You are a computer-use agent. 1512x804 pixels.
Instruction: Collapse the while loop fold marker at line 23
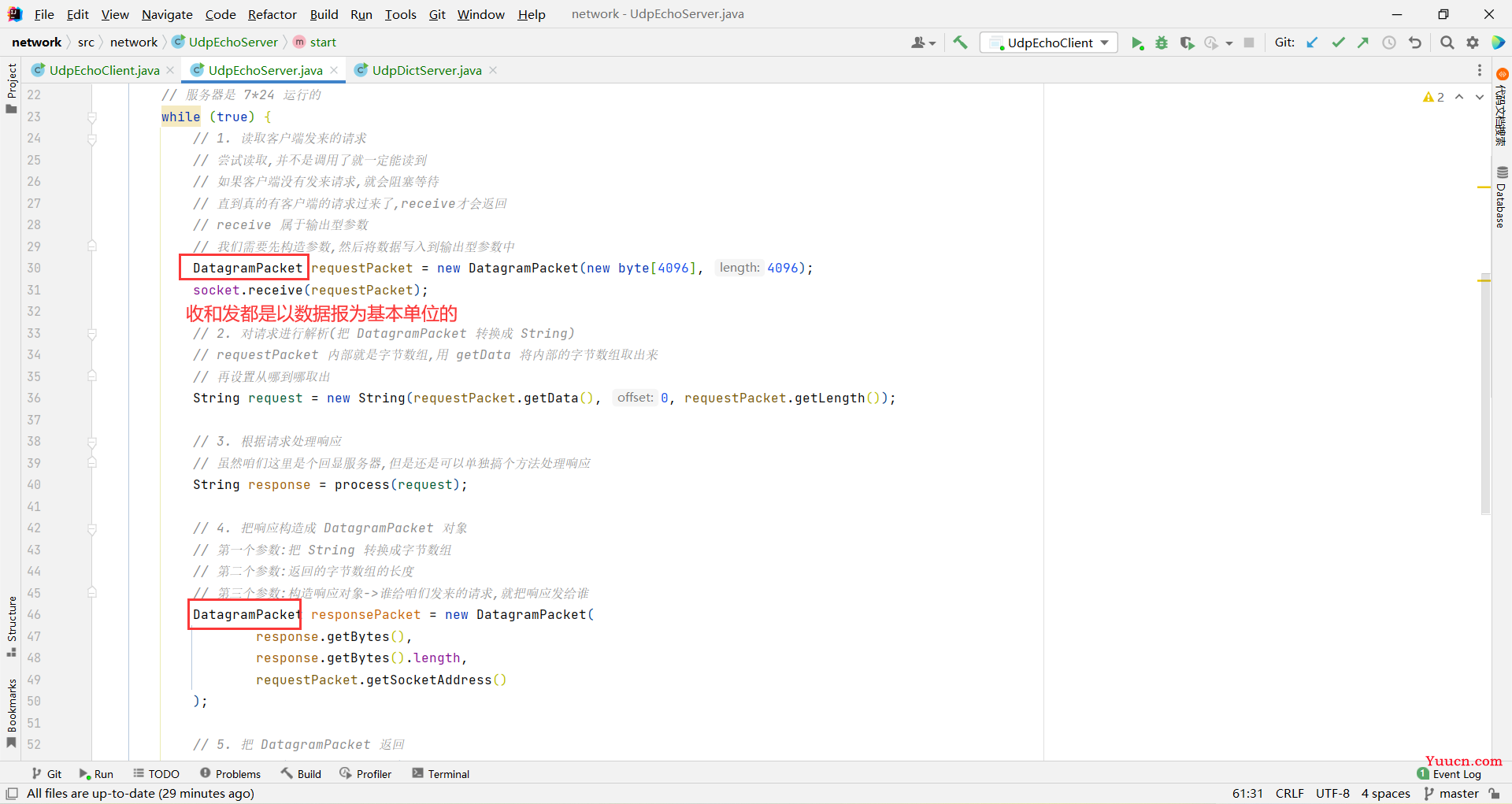92,117
